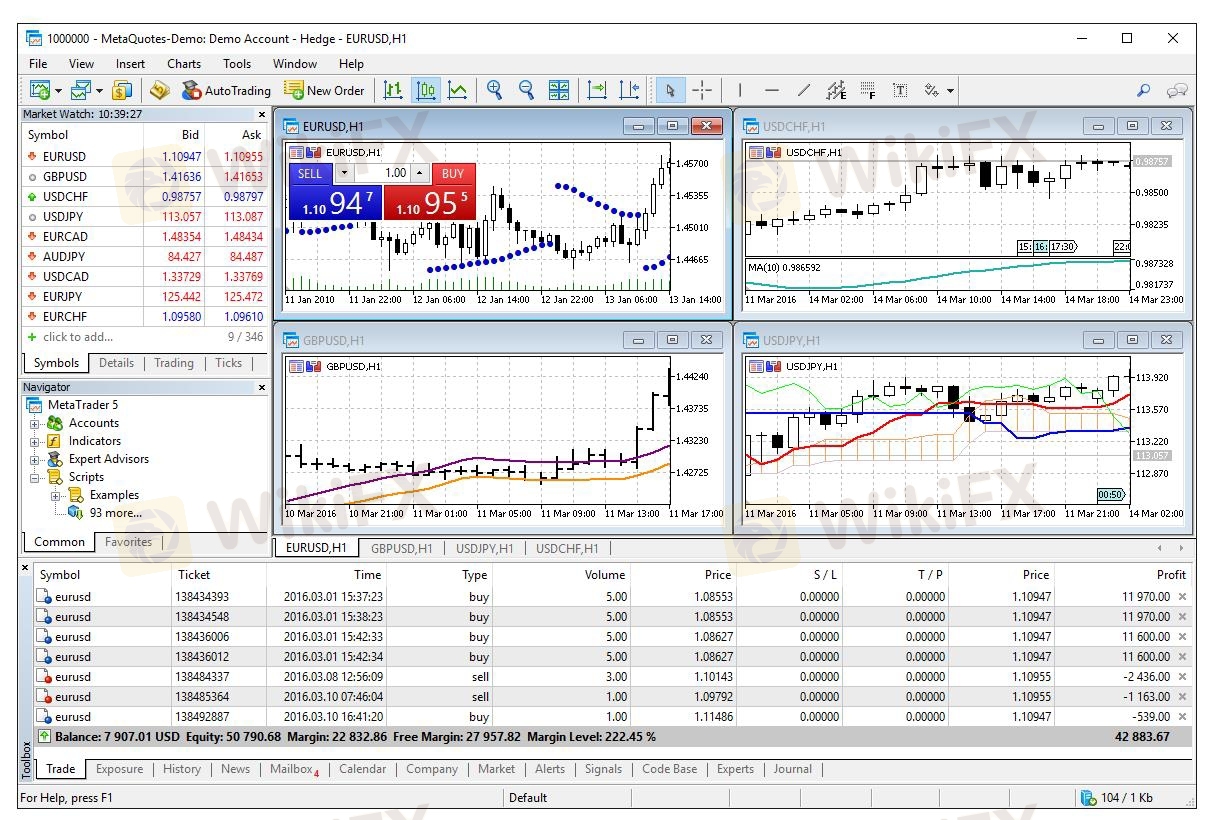
Task: Collapse the Scripts tree node
Action: pyautogui.click(x=35, y=477)
